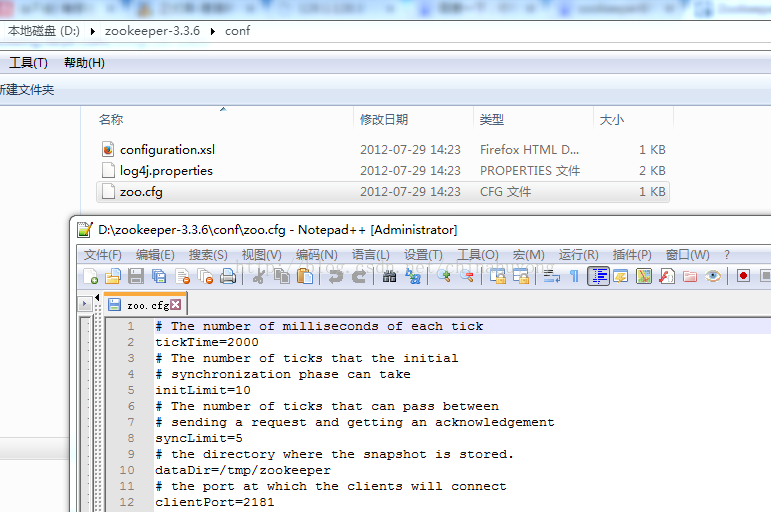Click the dataDir=/tmp/zookeeper line
The image size is (771, 512).
243,470
